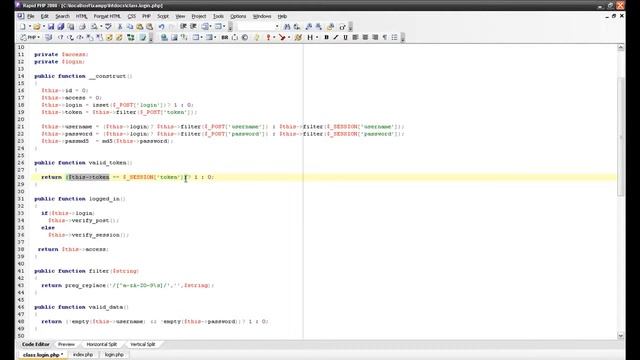Click the copyright special character icon
Viewport: 640px width, 360px height.
245,38
